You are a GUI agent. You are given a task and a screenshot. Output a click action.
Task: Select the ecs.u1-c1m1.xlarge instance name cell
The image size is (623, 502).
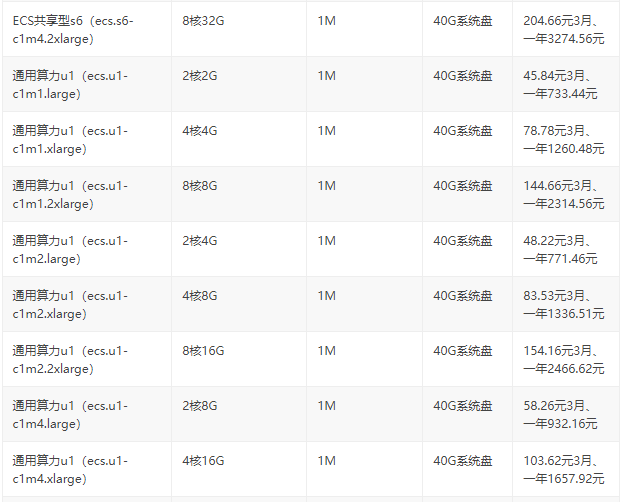click(70, 139)
